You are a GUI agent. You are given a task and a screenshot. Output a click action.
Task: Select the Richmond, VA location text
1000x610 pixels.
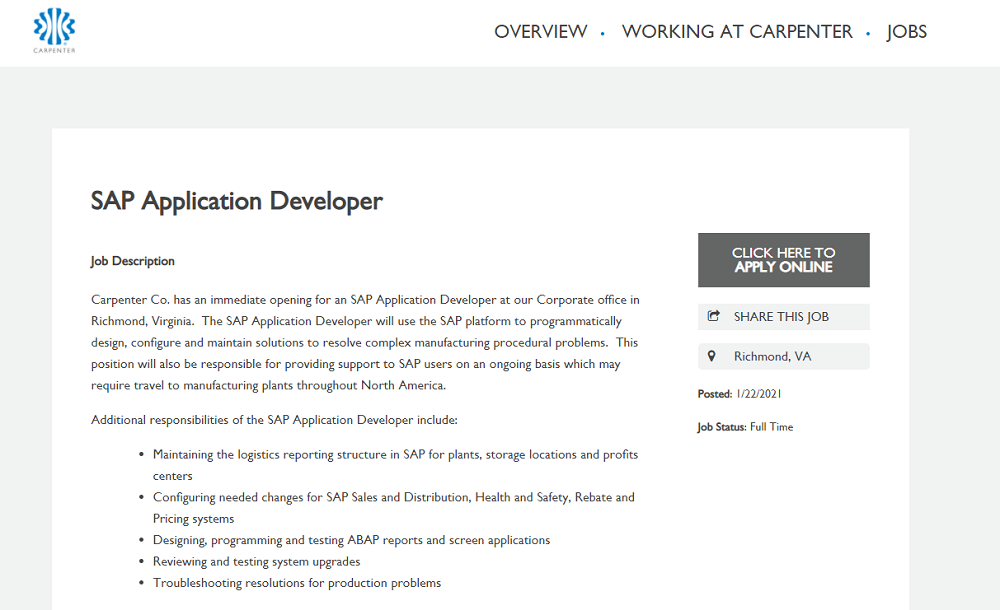pos(772,356)
